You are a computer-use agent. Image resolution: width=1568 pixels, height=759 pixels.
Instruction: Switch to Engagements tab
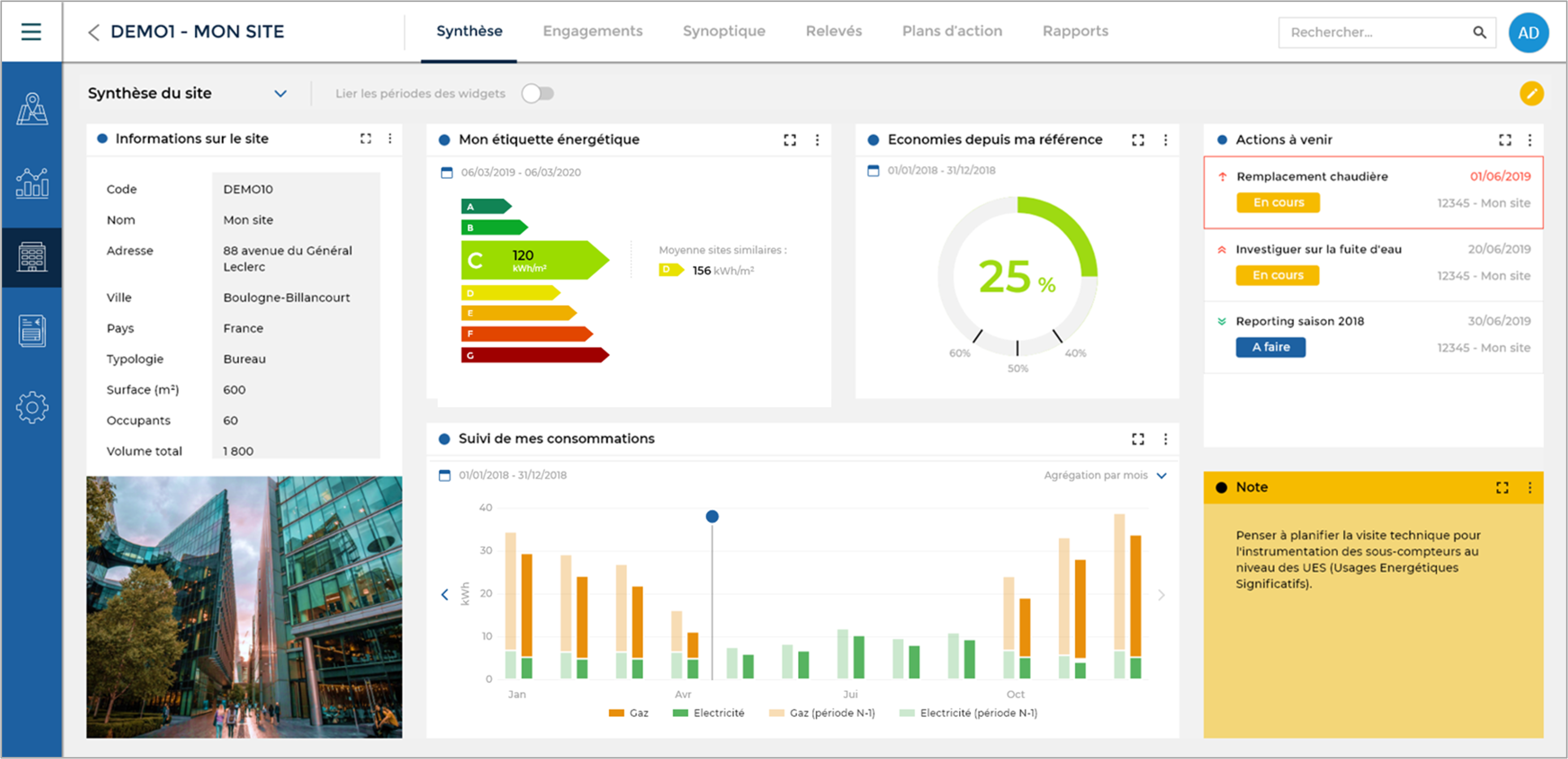tap(592, 32)
